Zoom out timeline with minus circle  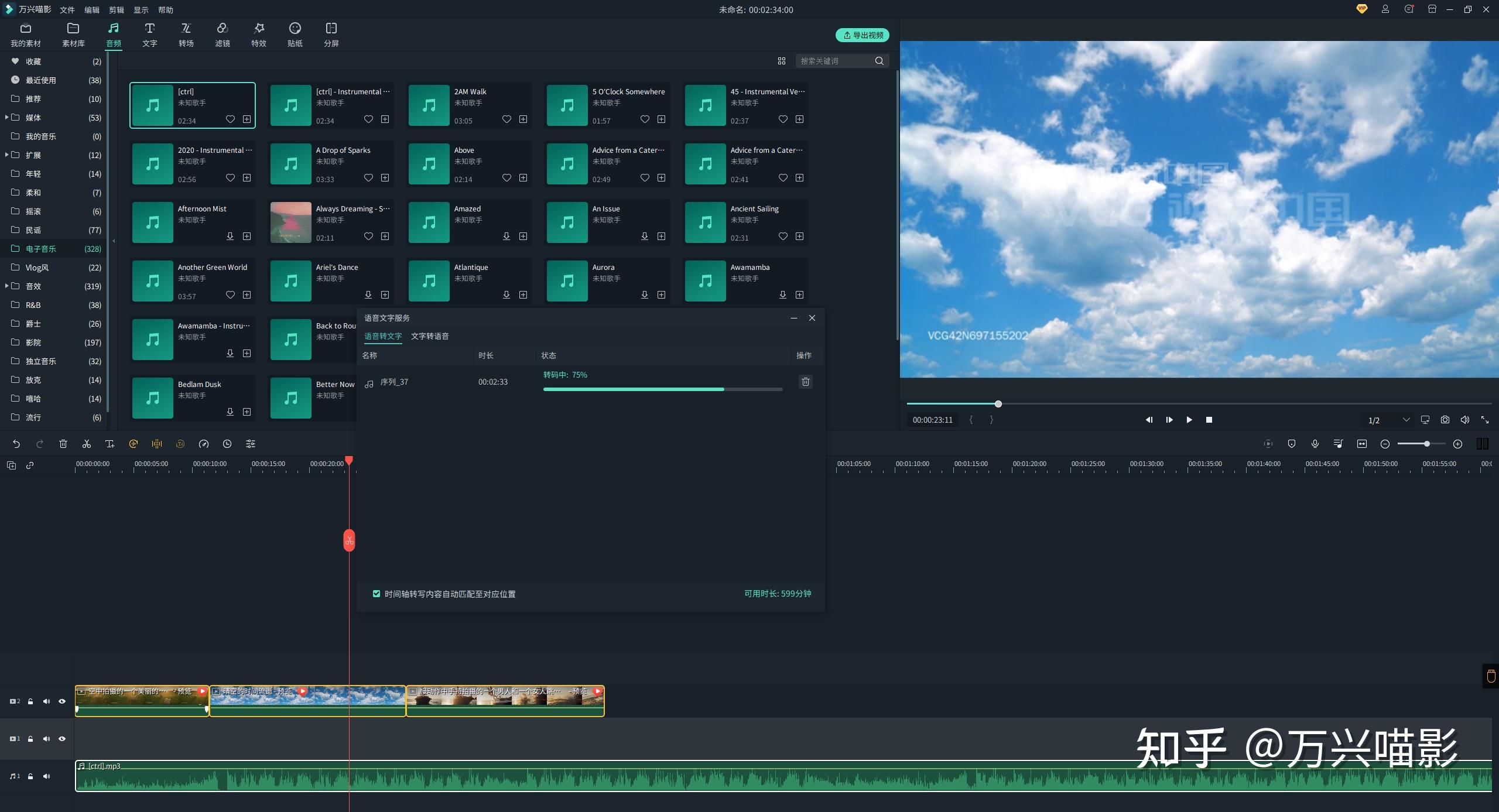tap(1385, 444)
